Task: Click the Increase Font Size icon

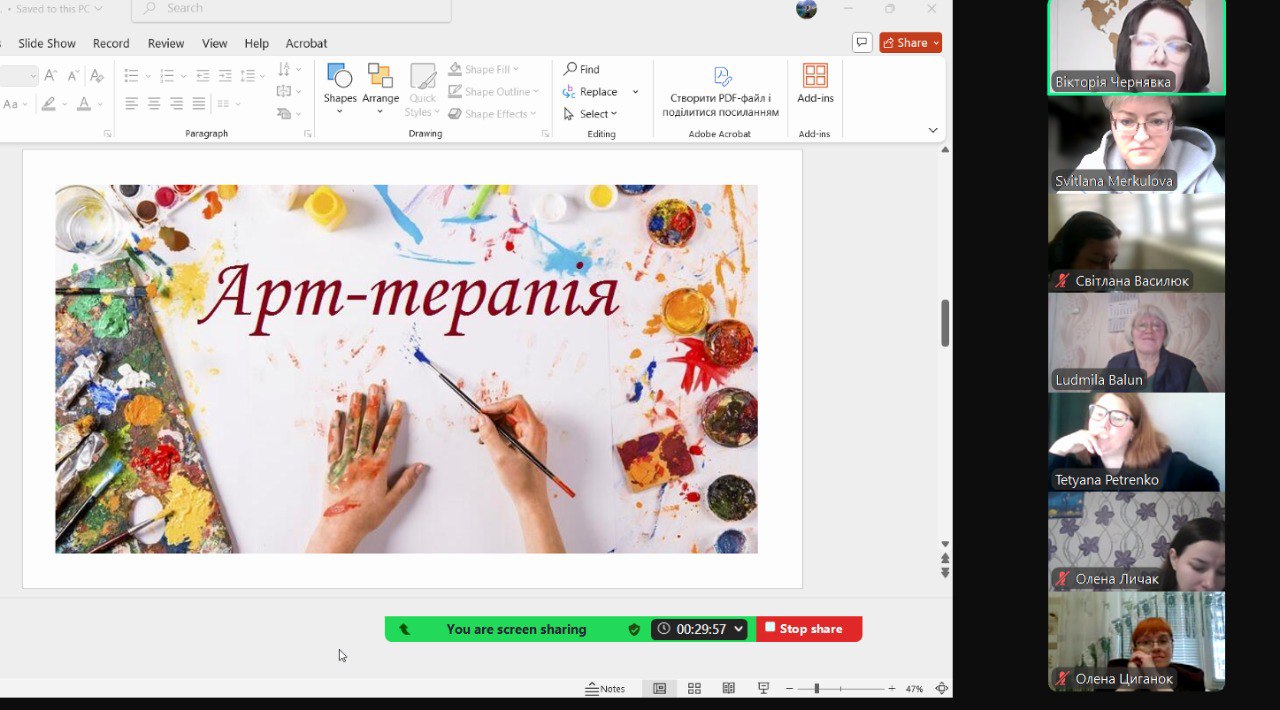Action: click(51, 76)
